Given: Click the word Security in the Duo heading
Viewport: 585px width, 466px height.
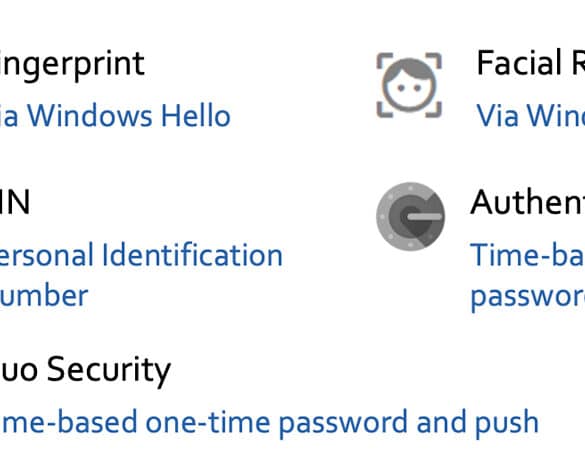Looking at the screenshot, I should coord(109,370).
